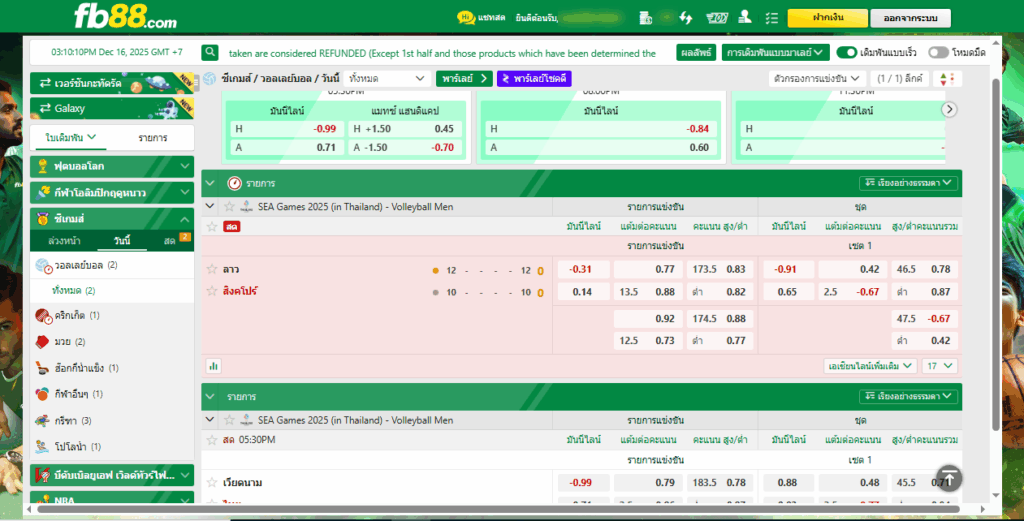Expand the winter Olympics sidebar section

[112, 193]
